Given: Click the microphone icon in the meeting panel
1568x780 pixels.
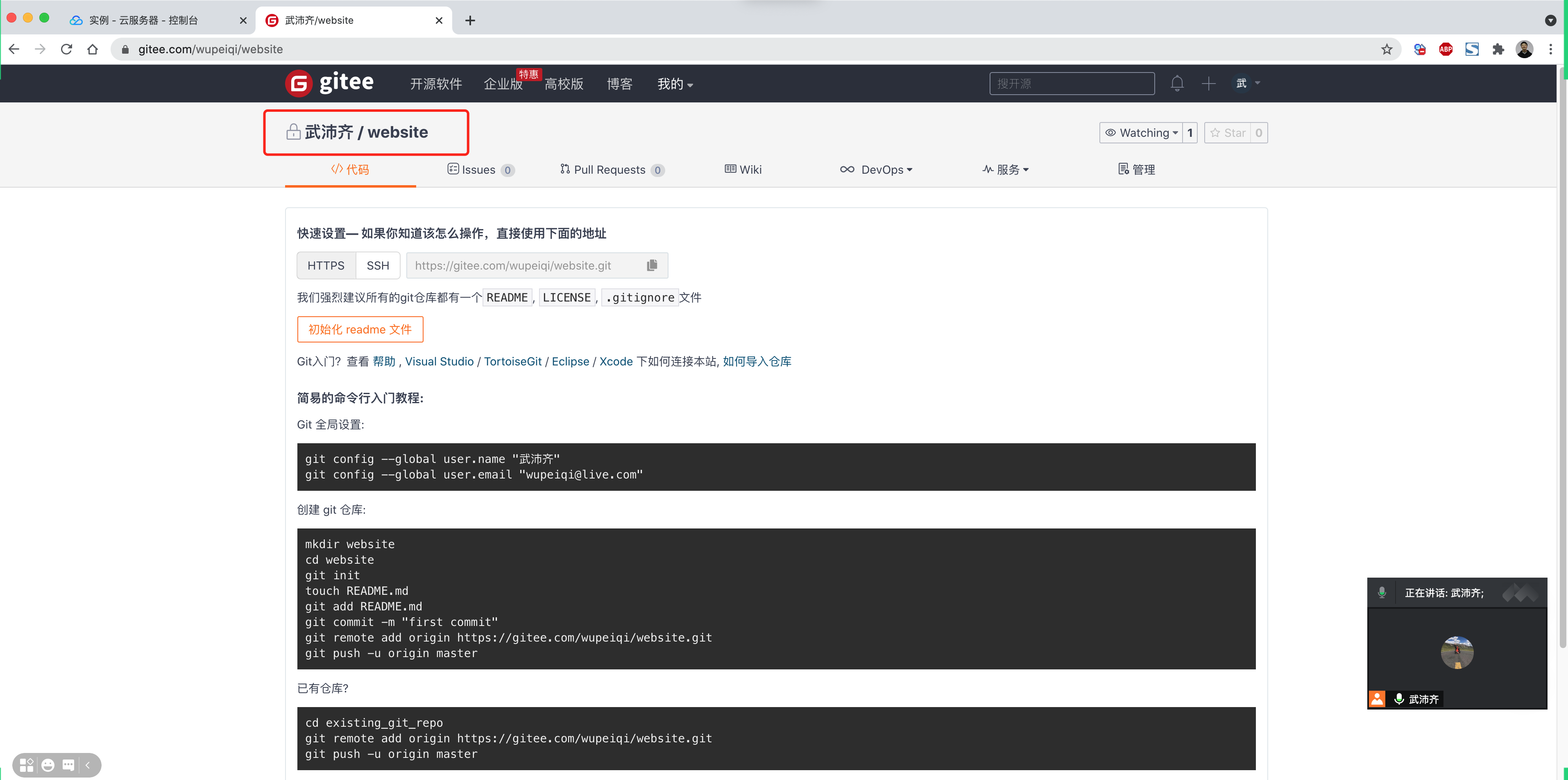Looking at the screenshot, I should (1382, 592).
